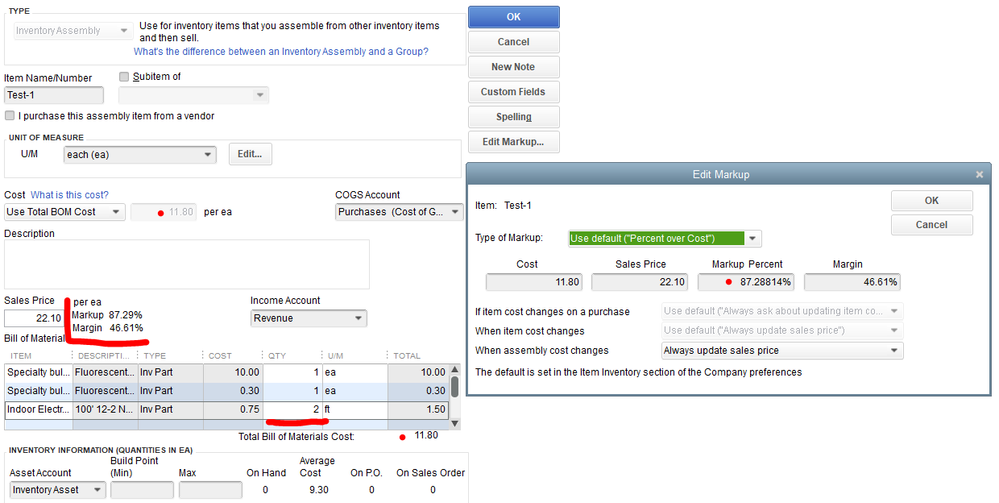Click the bill of materials scroll down arrow
The width and height of the screenshot is (999, 503).
[x=454, y=423]
